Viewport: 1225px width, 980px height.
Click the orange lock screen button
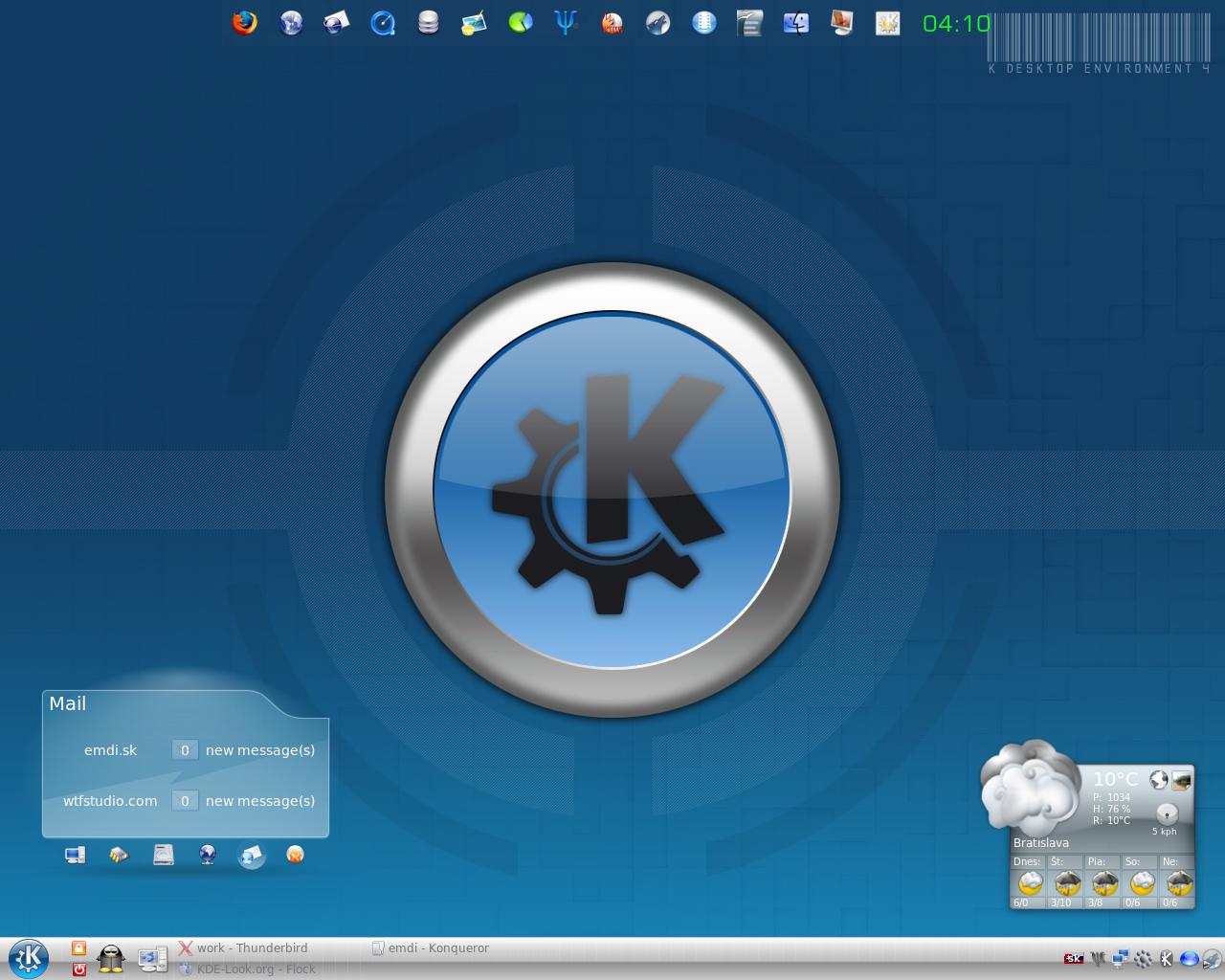(x=79, y=947)
